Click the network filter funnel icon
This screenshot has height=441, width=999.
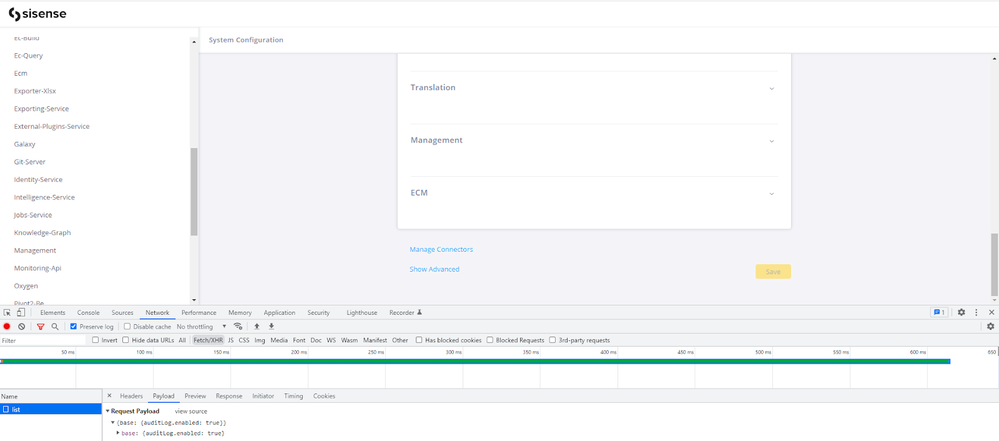[x=40, y=327]
